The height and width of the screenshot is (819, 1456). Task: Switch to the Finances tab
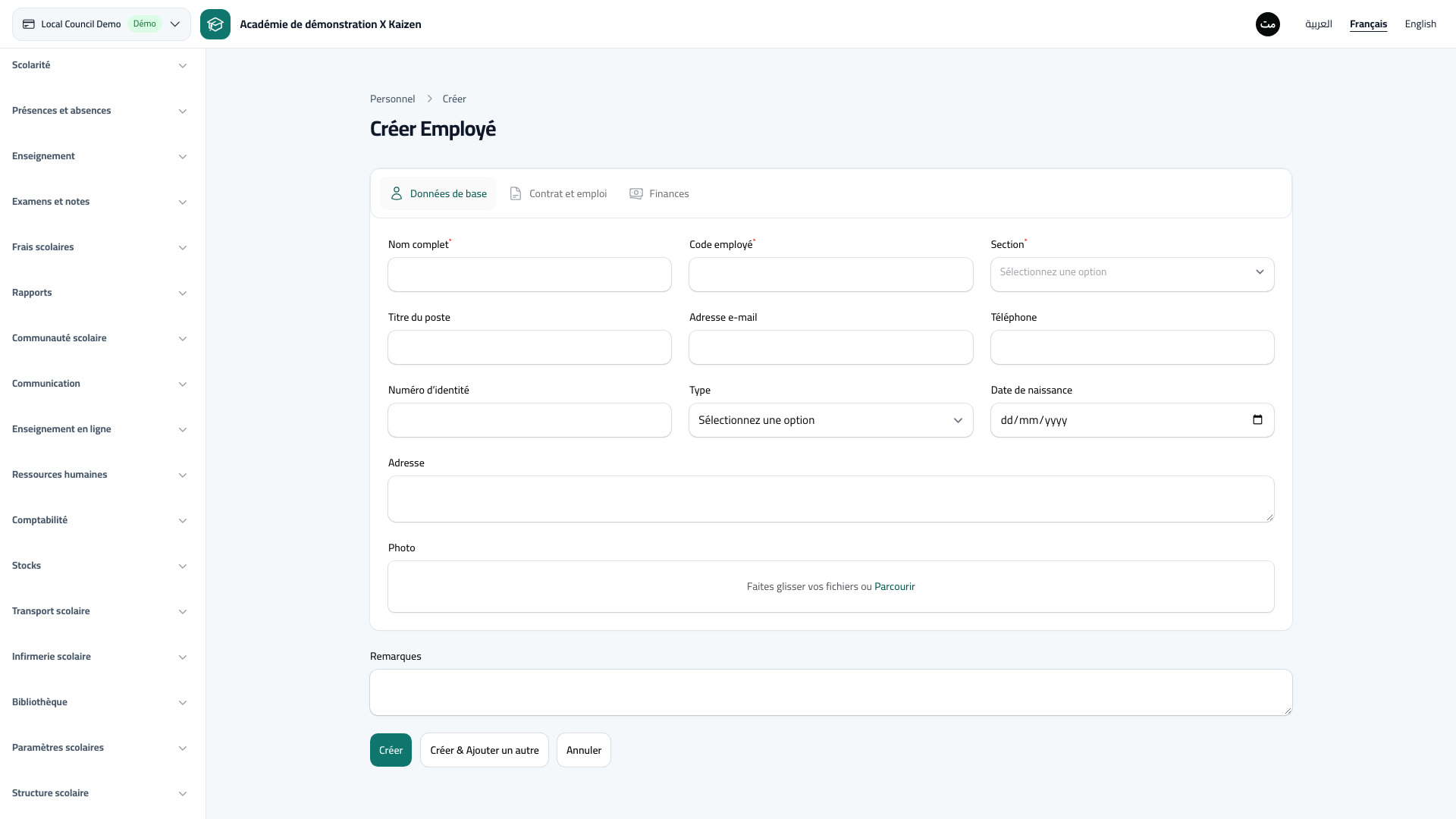[659, 193]
